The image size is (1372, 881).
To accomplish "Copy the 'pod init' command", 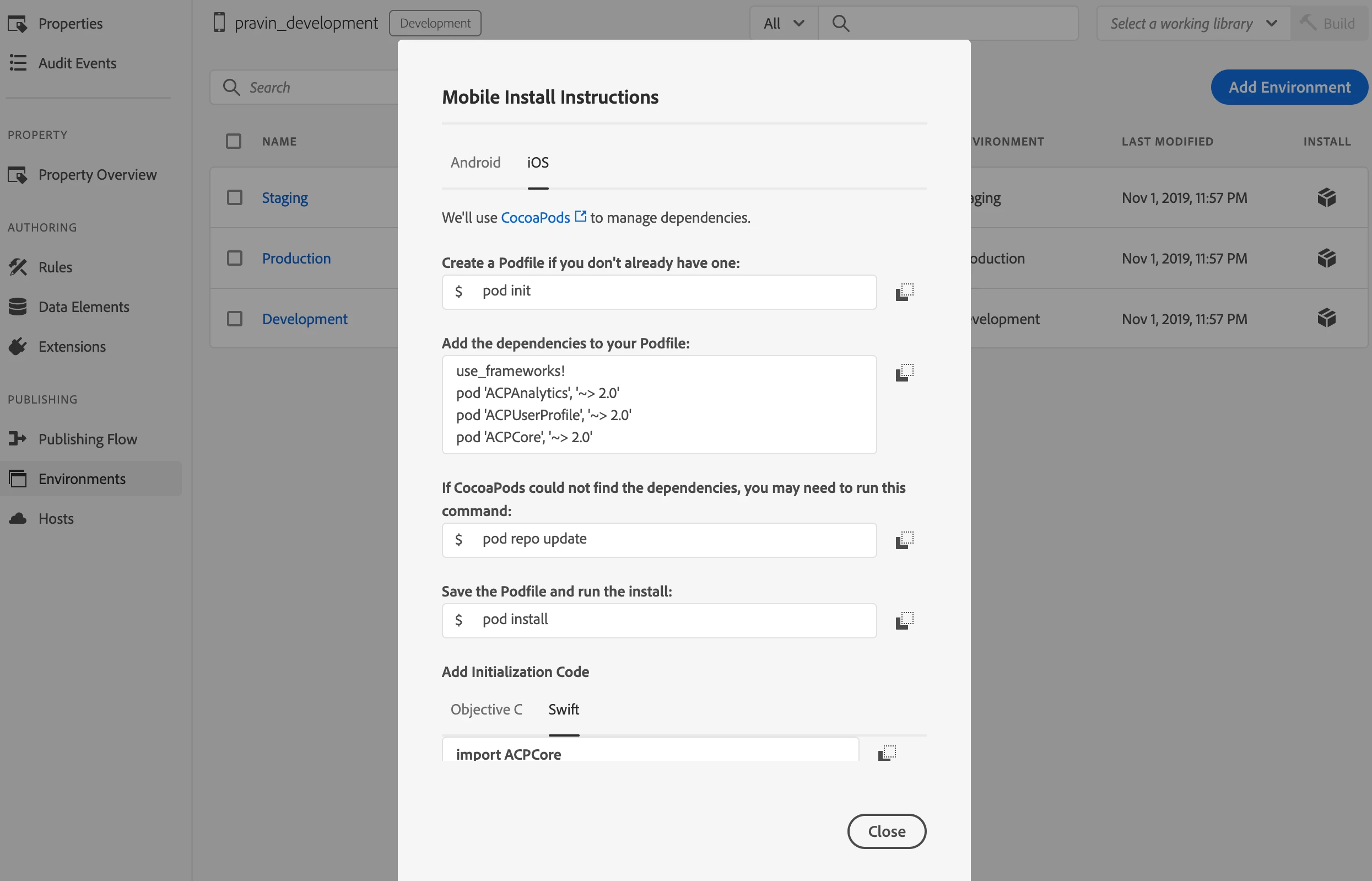I will [904, 292].
